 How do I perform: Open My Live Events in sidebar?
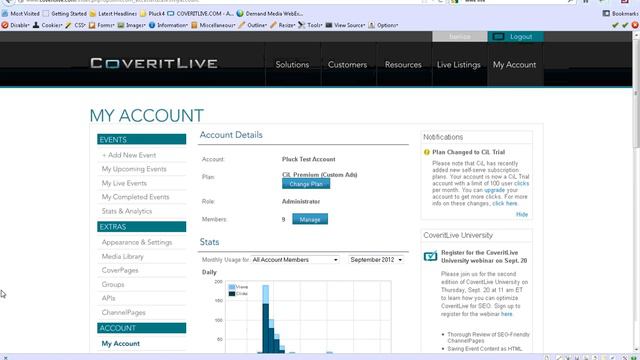click(x=124, y=183)
